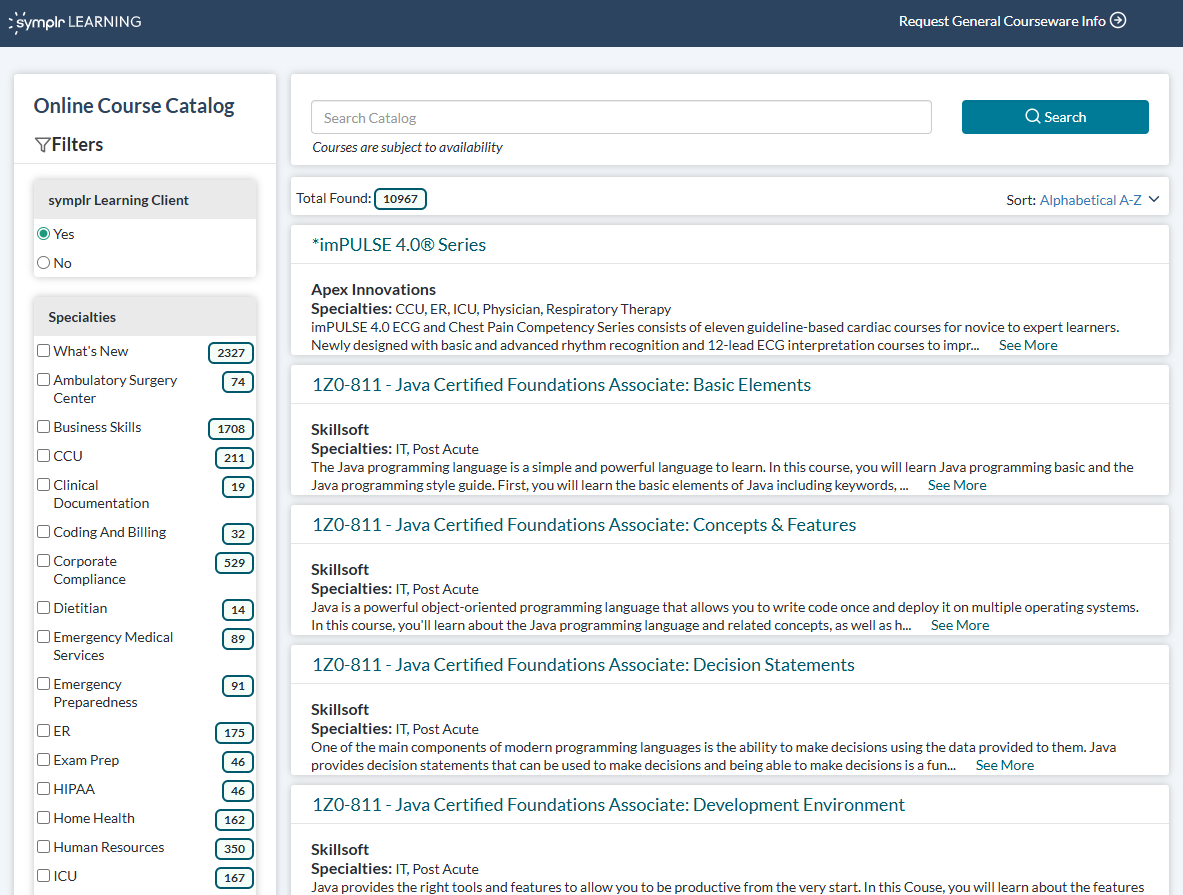Check the ER specialty filter
Viewport: 1183px width, 895px height.
tap(44, 730)
